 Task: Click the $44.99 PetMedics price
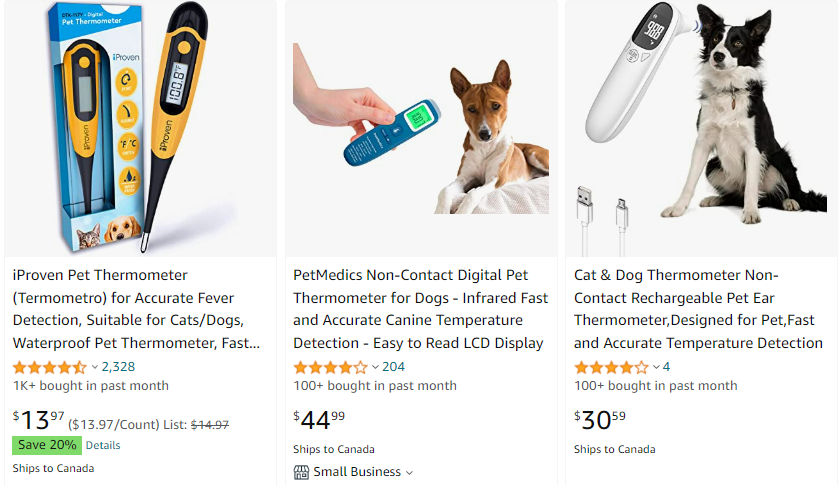[319, 420]
